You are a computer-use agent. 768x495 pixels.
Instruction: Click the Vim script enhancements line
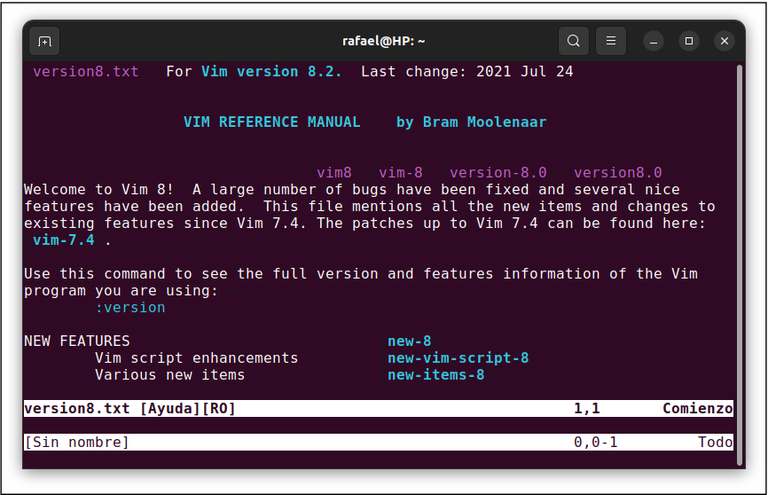[x=196, y=358]
